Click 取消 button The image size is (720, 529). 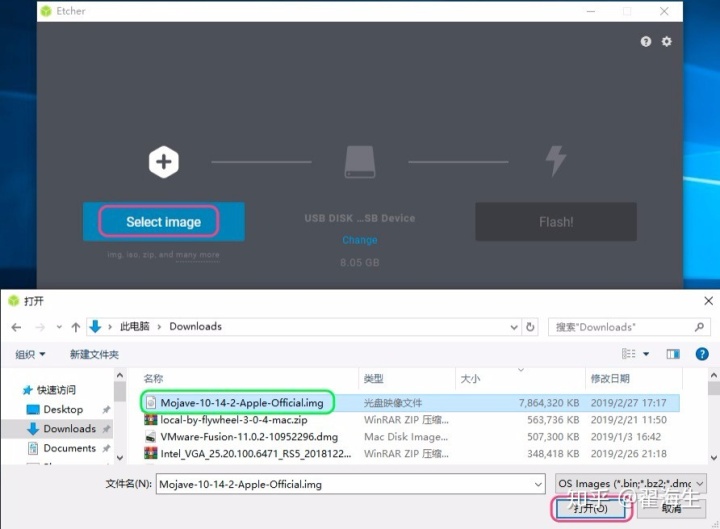[x=671, y=508]
